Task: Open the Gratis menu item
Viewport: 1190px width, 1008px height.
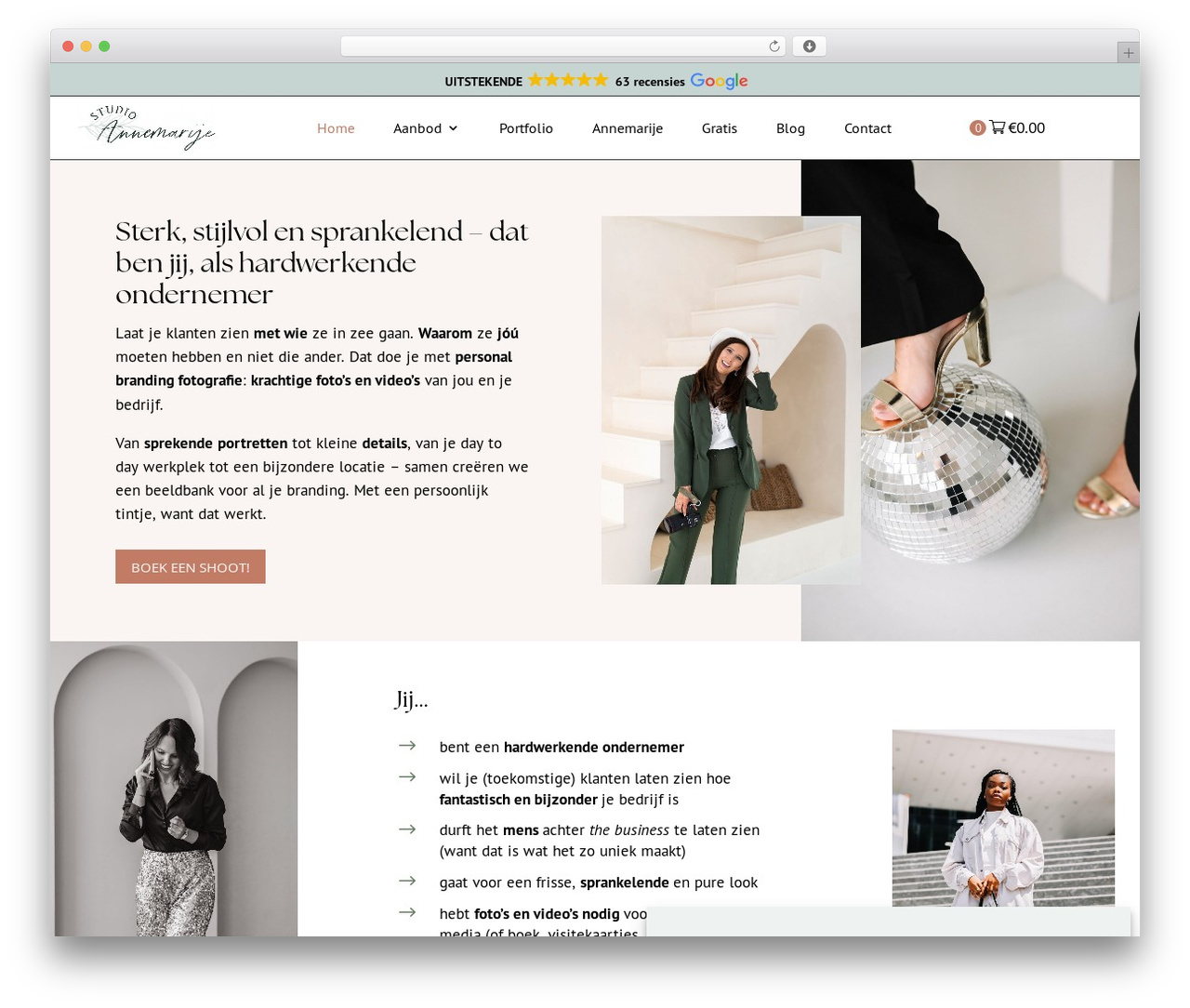Action: tap(720, 128)
